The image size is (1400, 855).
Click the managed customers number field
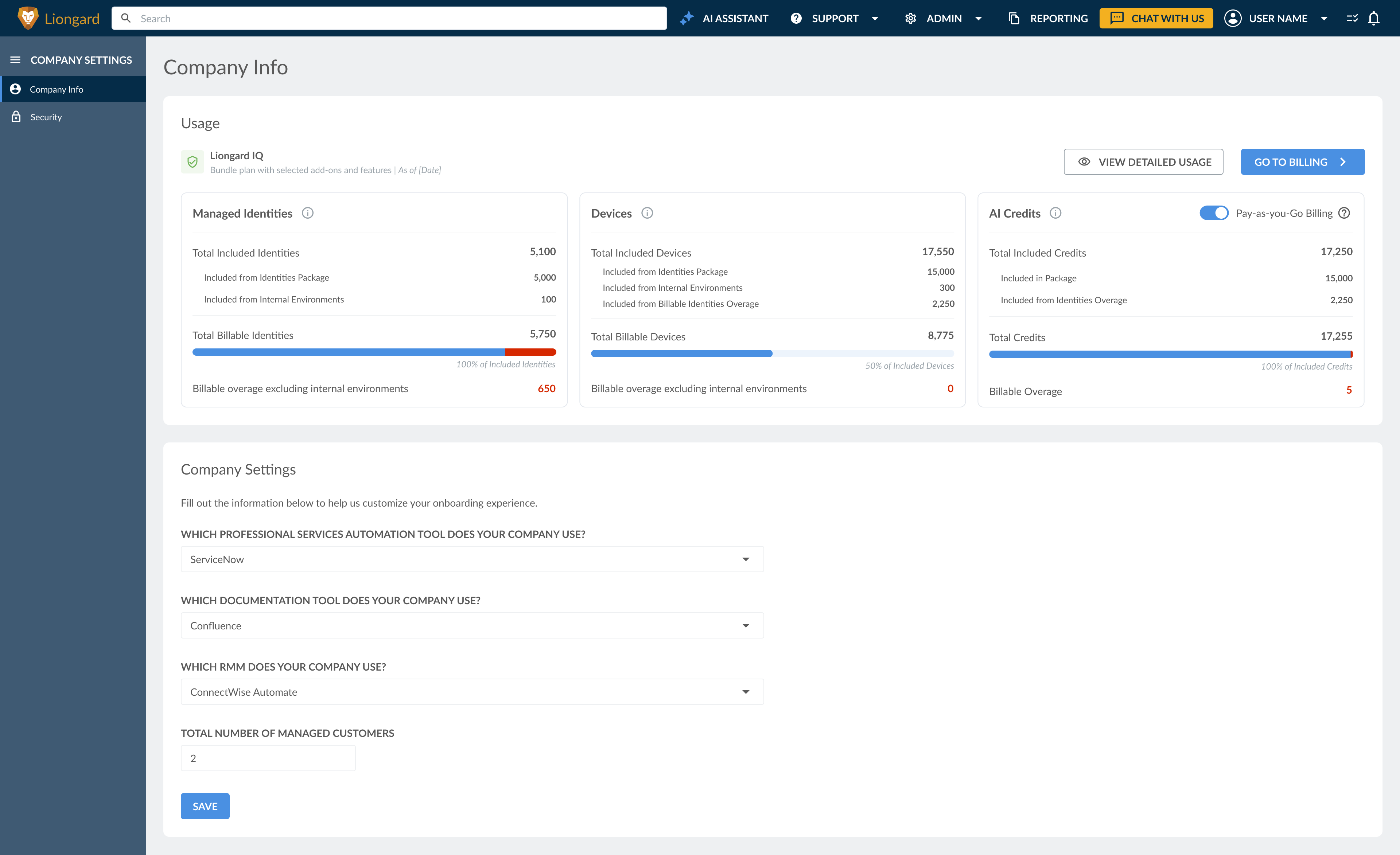268,758
